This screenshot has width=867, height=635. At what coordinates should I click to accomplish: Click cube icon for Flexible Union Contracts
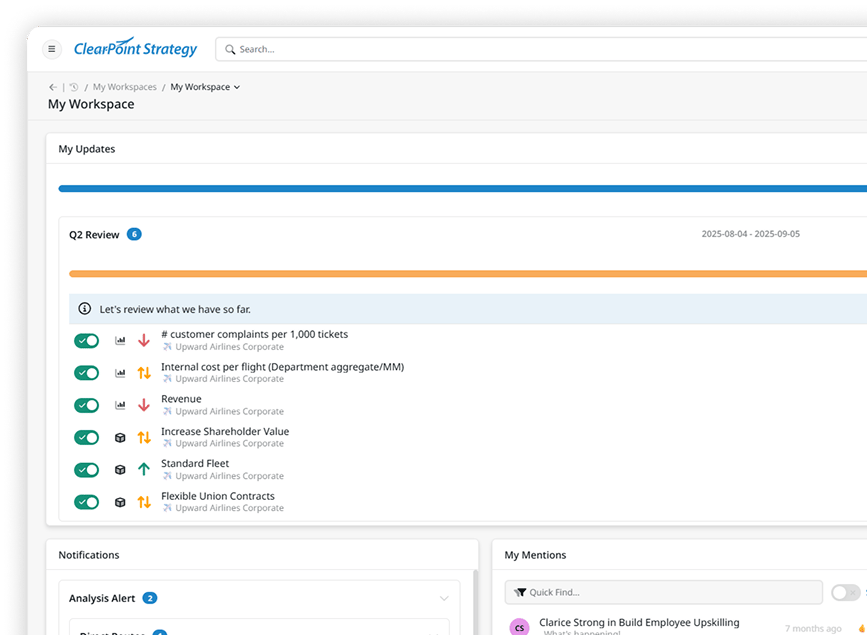point(120,502)
